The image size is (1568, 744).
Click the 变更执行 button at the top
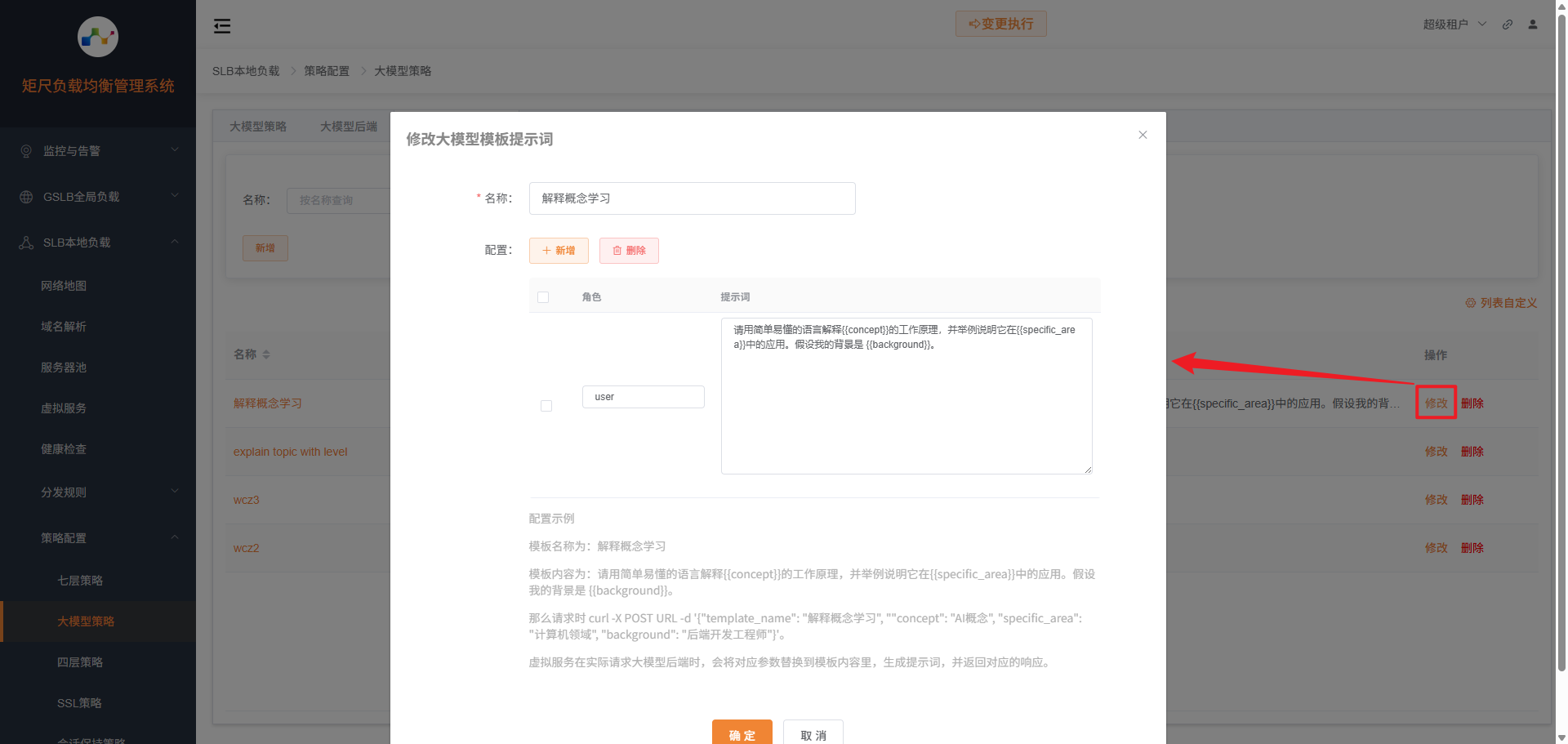click(1000, 24)
